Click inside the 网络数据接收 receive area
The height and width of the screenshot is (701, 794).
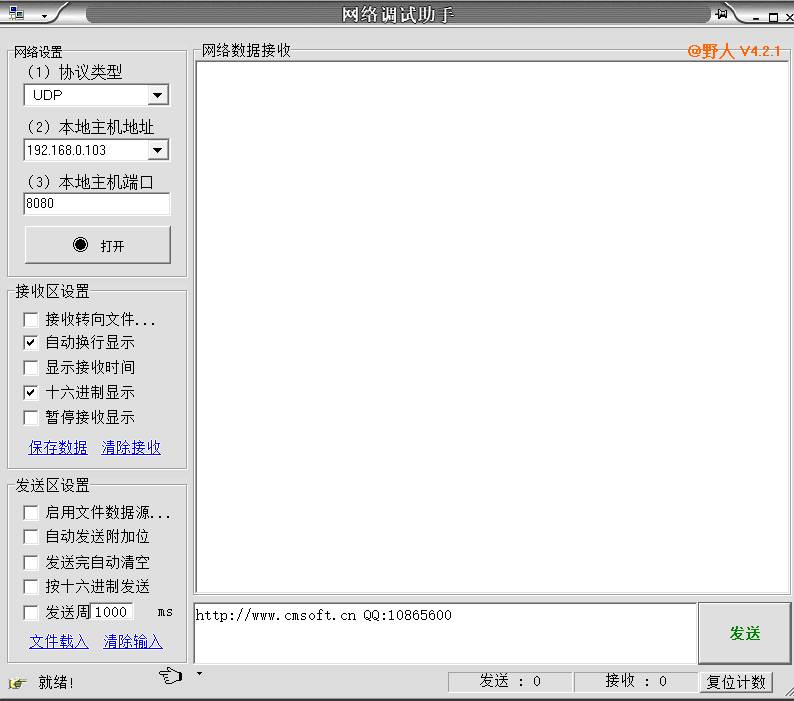(493, 327)
